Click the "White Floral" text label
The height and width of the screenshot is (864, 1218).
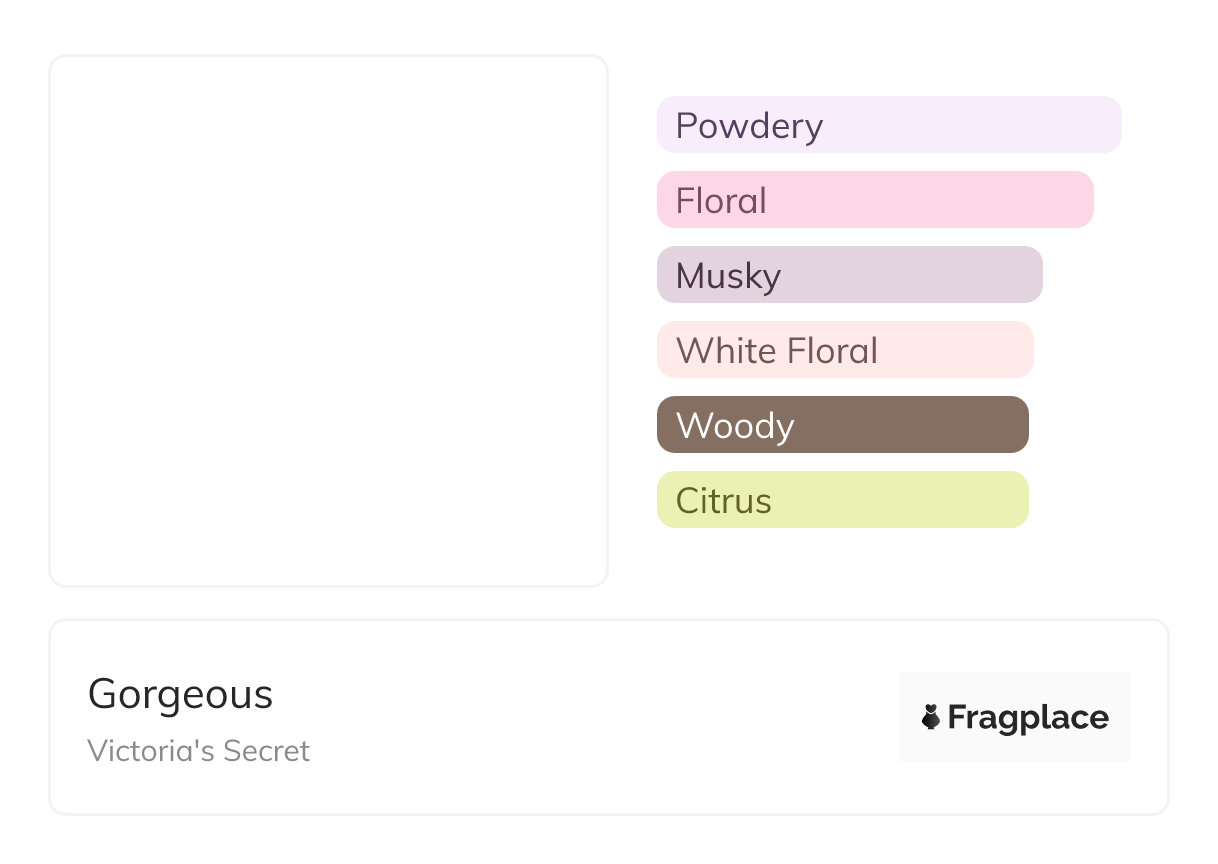[777, 351]
